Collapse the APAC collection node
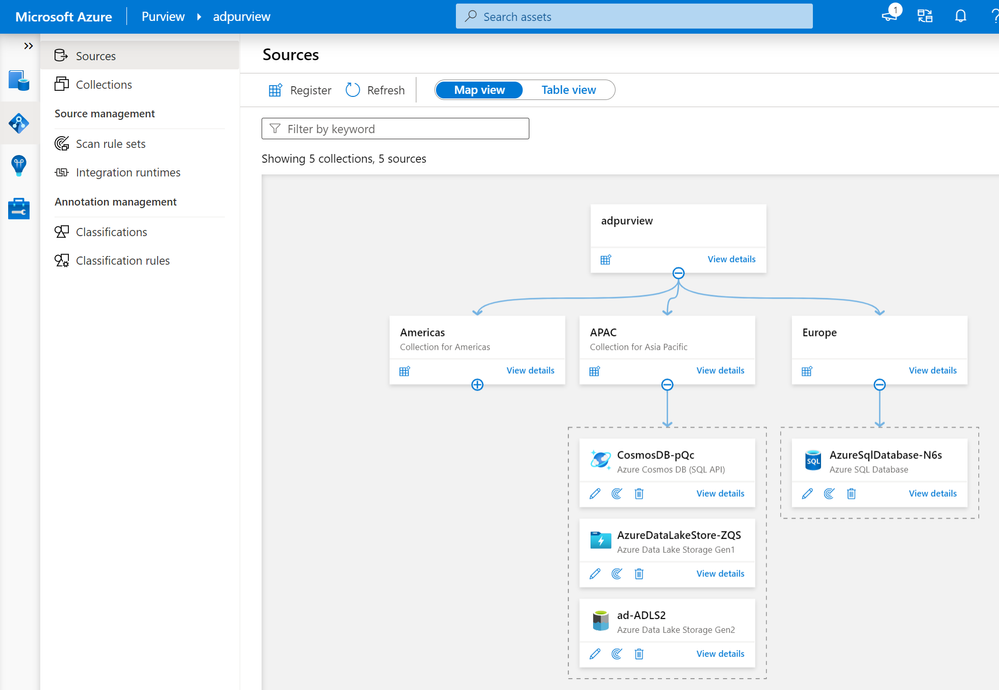This screenshot has width=999, height=690. [667, 385]
